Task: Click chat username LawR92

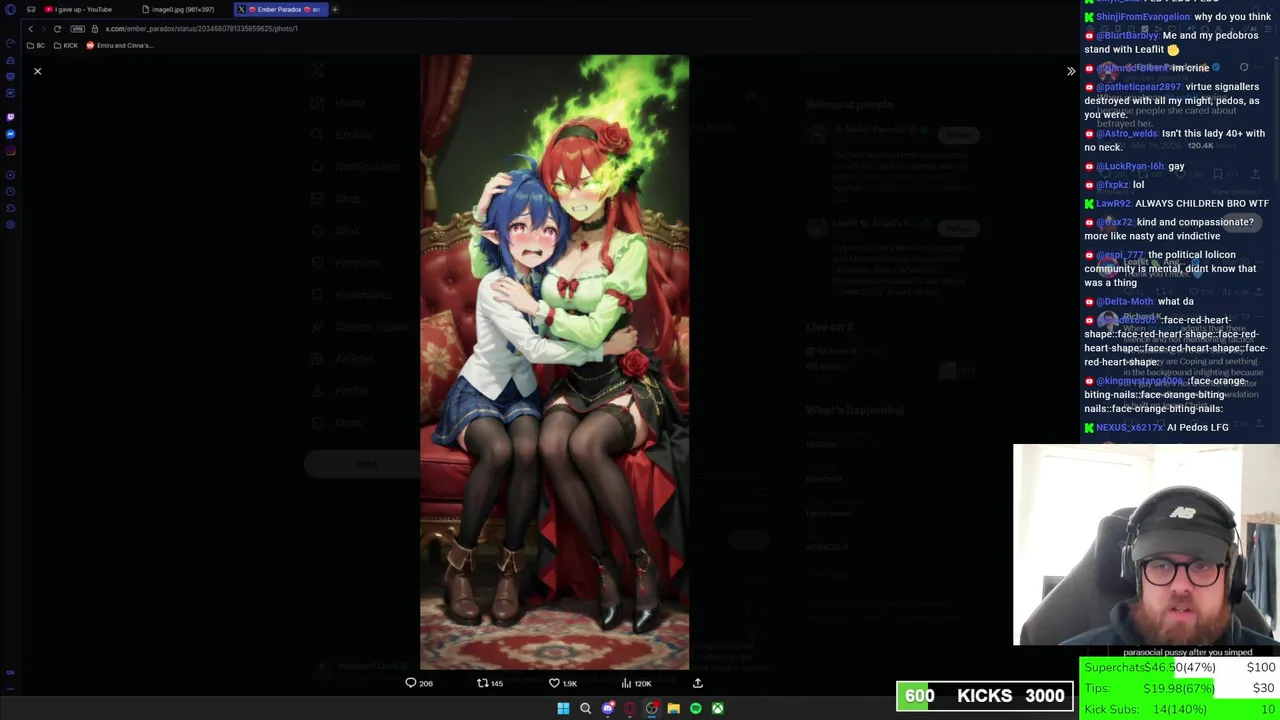Action: [x=1113, y=203]
